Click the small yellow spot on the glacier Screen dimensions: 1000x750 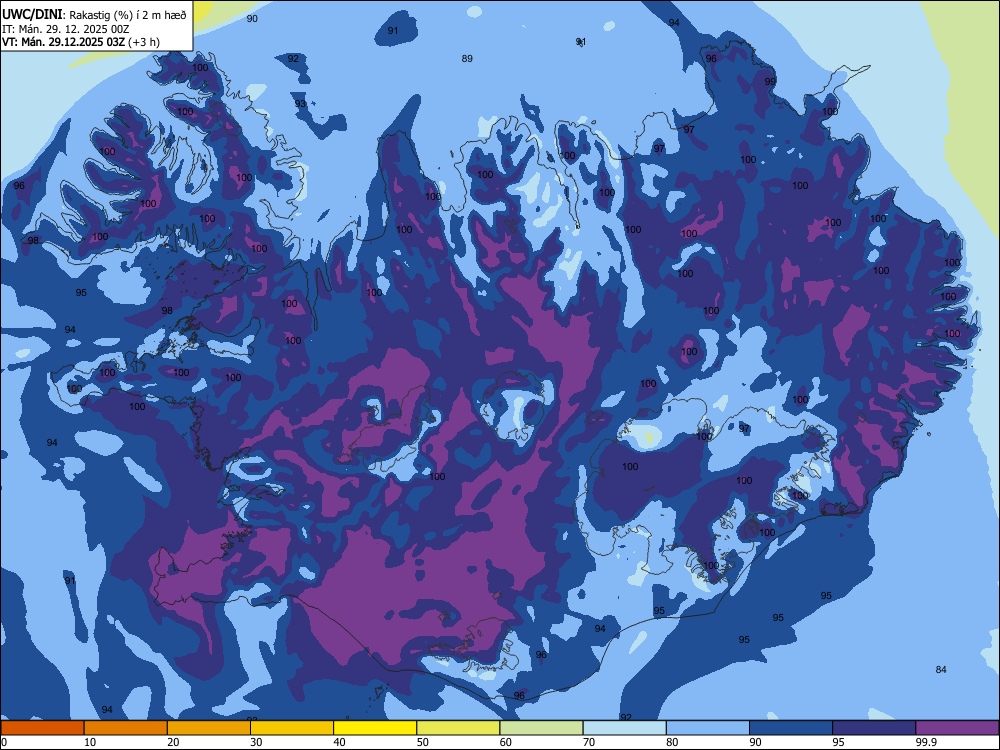[649, 437]
